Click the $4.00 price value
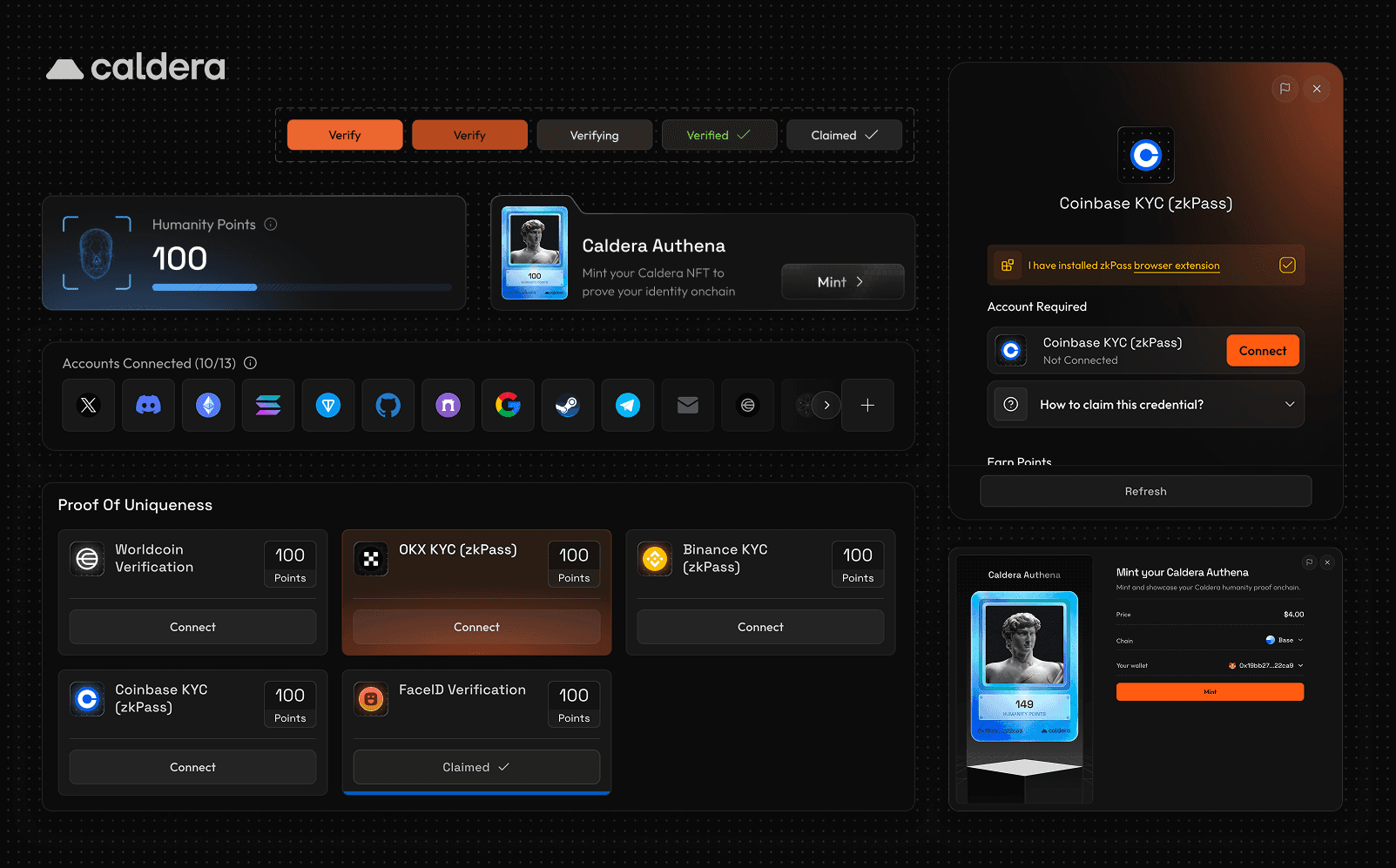Viewport: 1396px width, 868px height. (1293, 615)
